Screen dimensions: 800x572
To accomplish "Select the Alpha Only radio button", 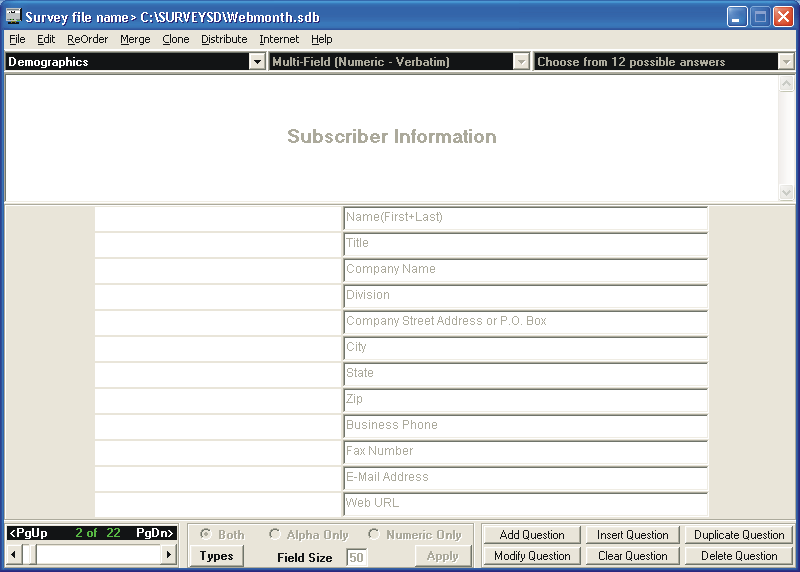I will 274,534.
